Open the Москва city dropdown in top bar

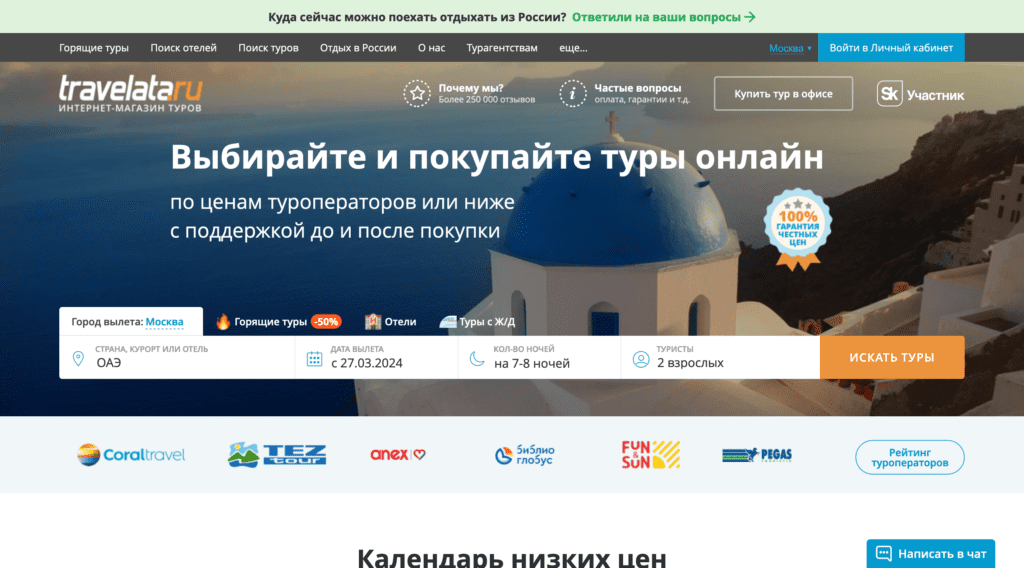pyautogui.click(x=790, y=48)
